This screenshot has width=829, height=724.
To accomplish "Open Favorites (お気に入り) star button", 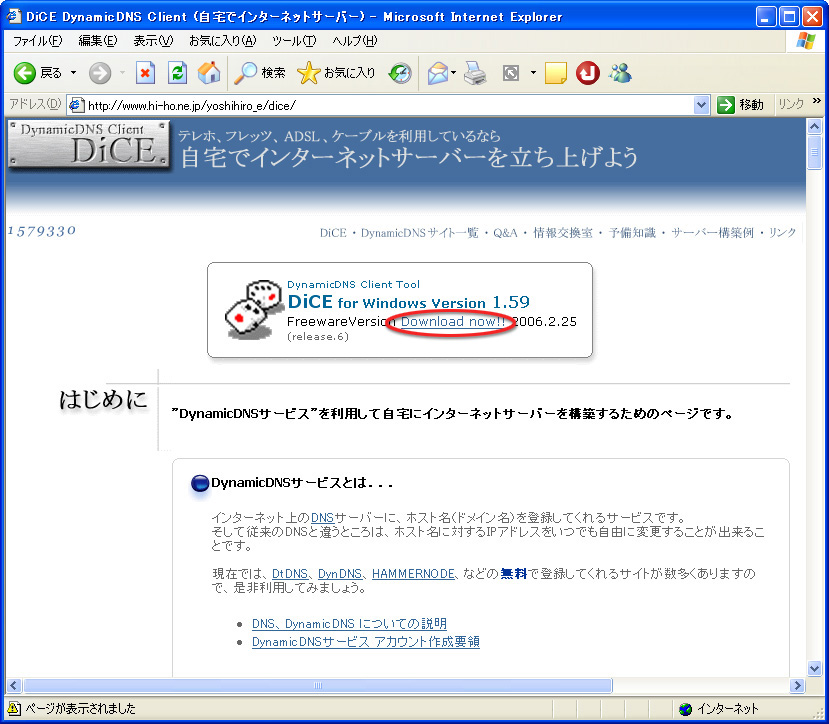I will point(336,73).
